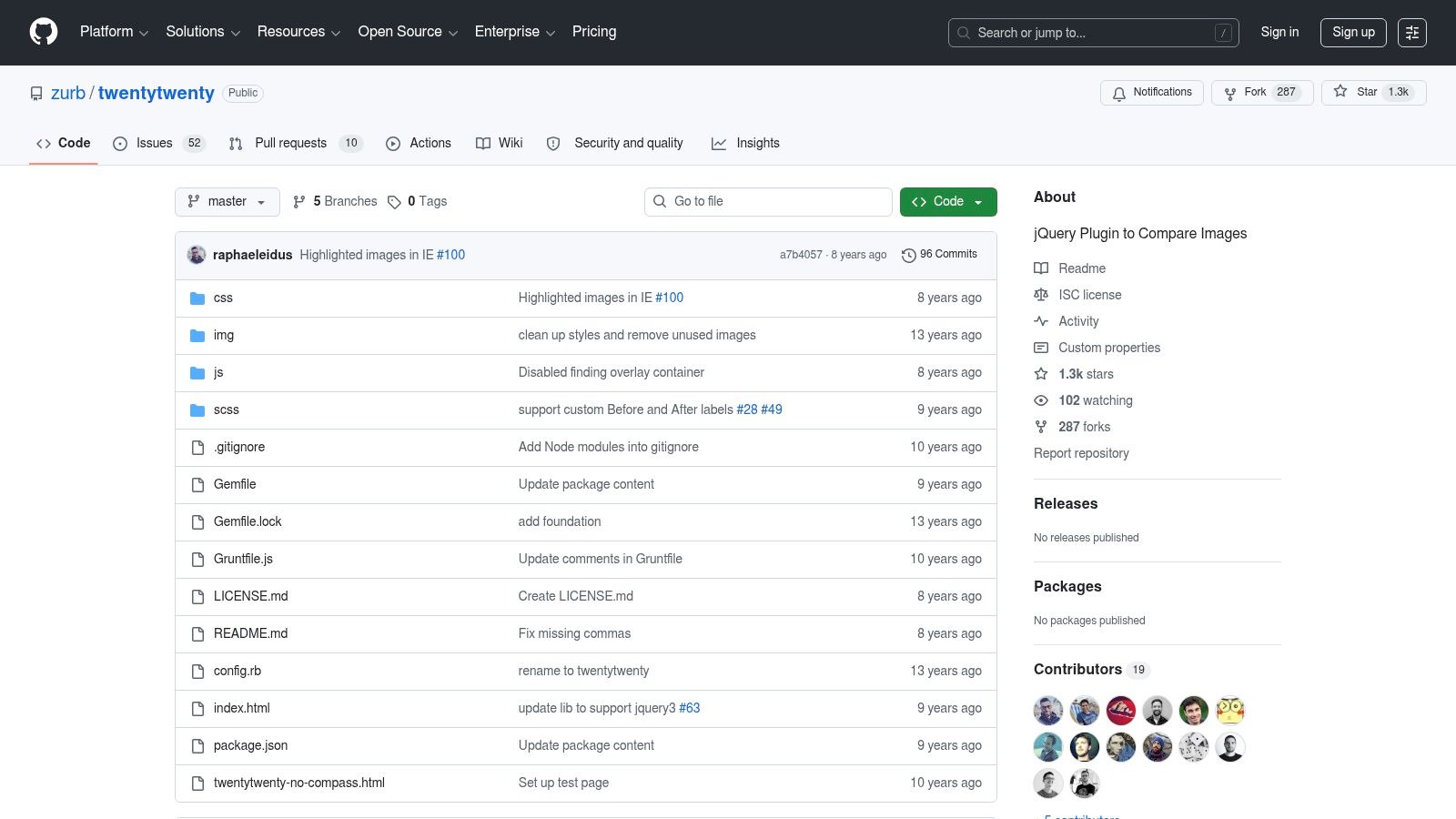Open the Insights tab
This screenshot has width=1456, height=819.
pos(746,143)
